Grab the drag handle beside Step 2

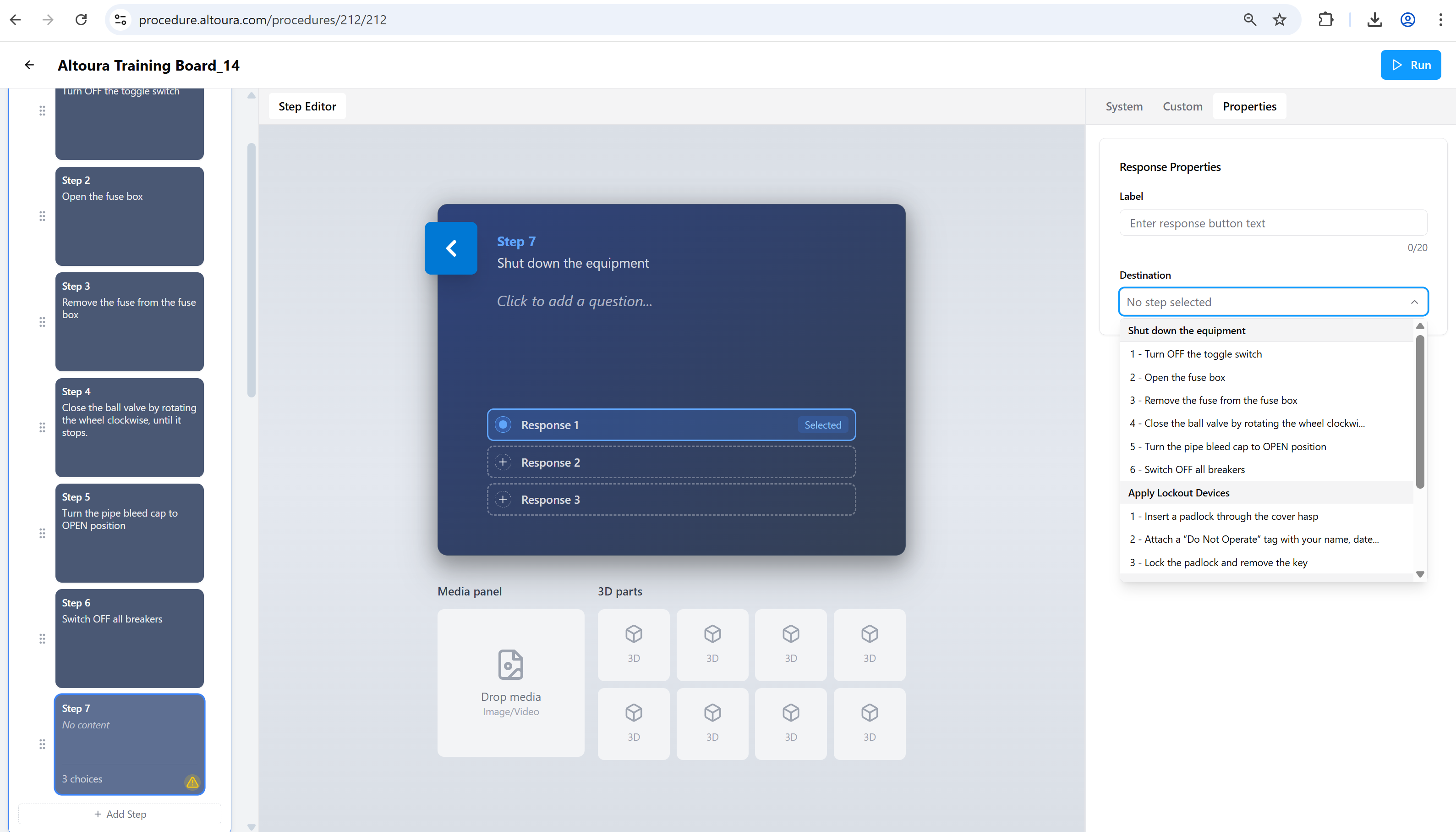42,216
